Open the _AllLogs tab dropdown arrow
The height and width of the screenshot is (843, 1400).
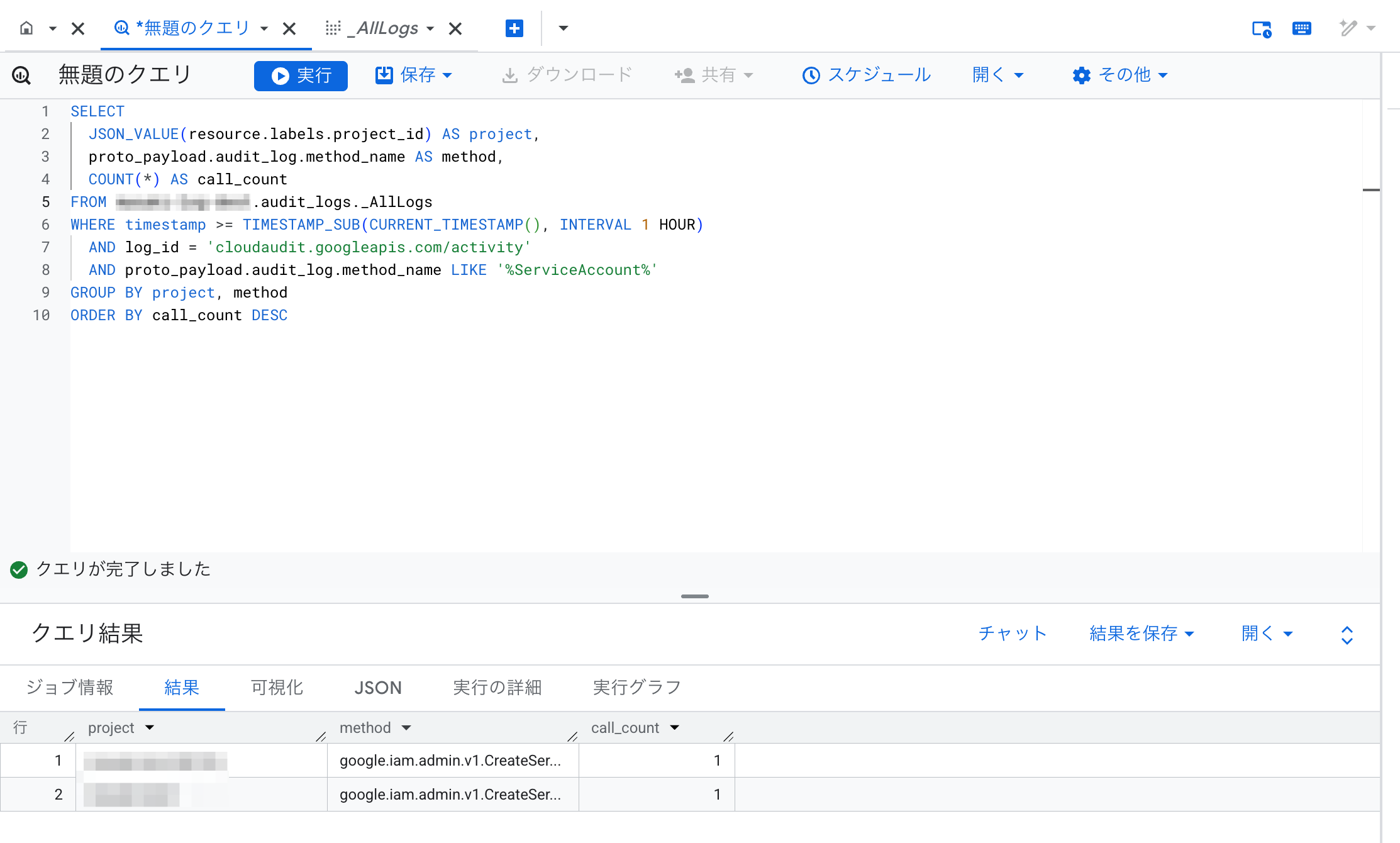430,28
